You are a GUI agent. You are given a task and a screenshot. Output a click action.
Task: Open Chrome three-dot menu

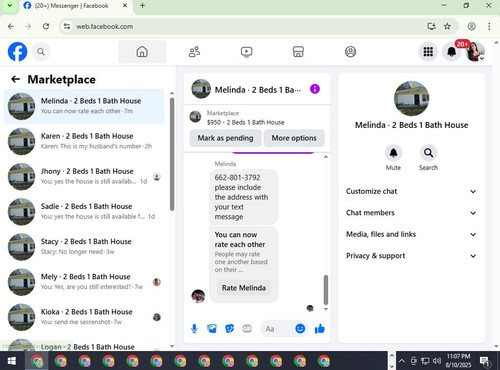[489, 26]
